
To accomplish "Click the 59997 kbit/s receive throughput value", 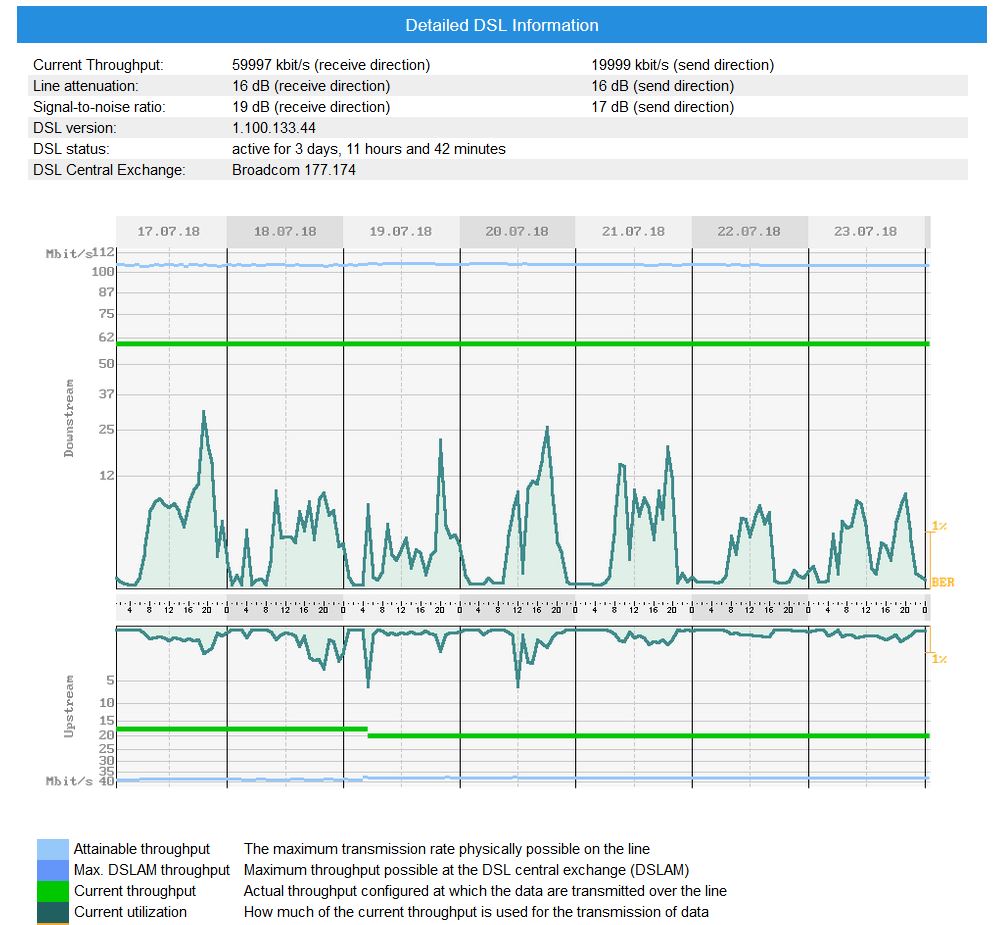I will (x=331, y=65).
